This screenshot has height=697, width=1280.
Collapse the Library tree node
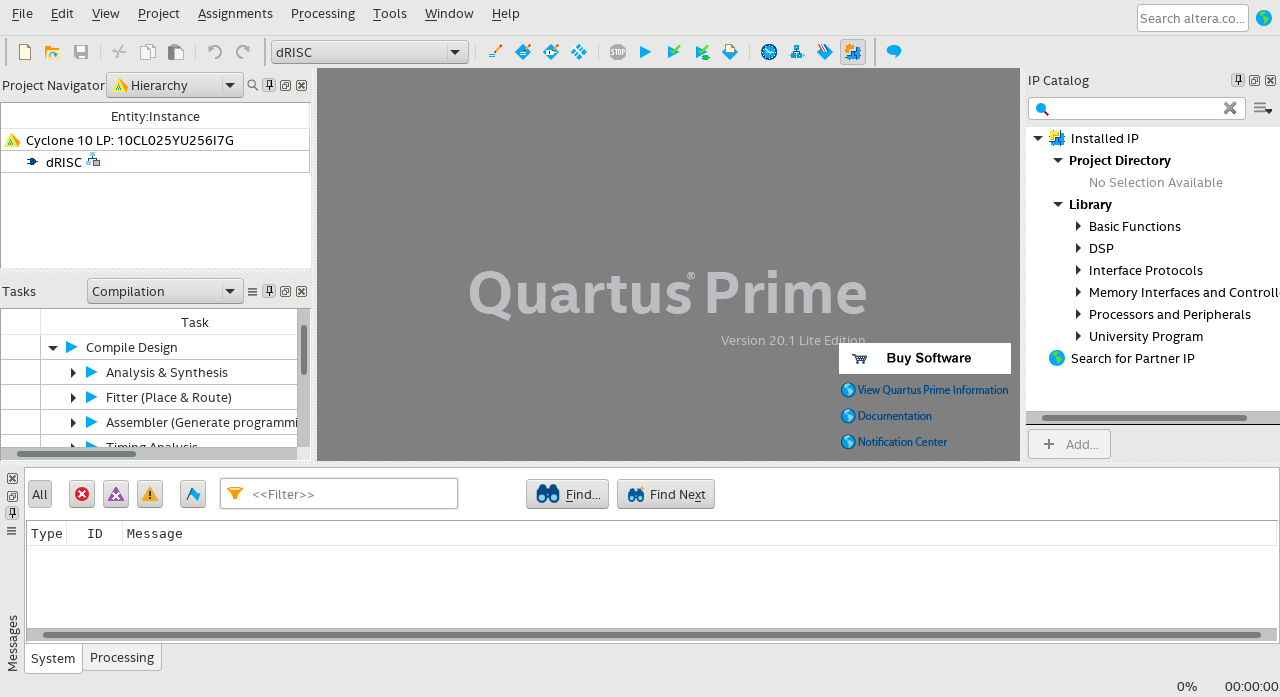(x=1058, y=205)
